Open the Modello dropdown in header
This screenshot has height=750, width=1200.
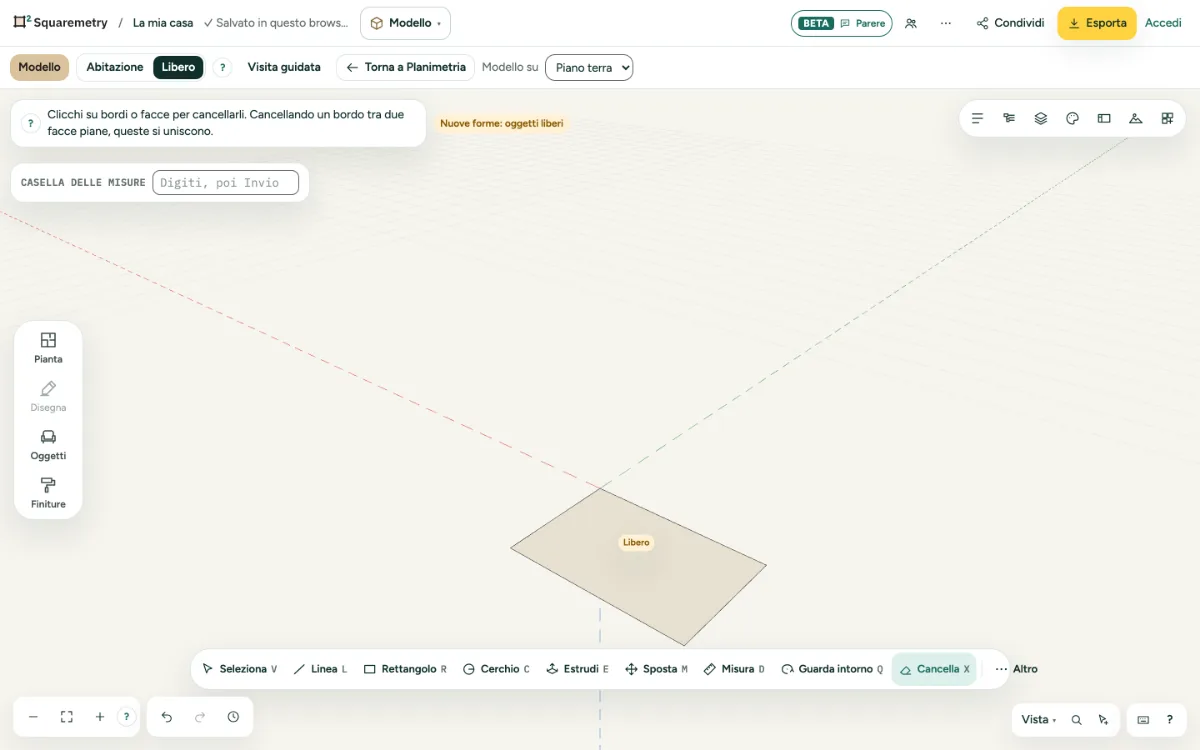[x=405, y=23]
